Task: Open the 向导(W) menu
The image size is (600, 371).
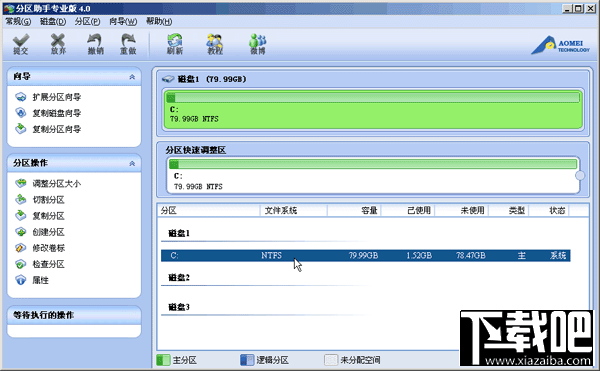Action: coord(123,21)
